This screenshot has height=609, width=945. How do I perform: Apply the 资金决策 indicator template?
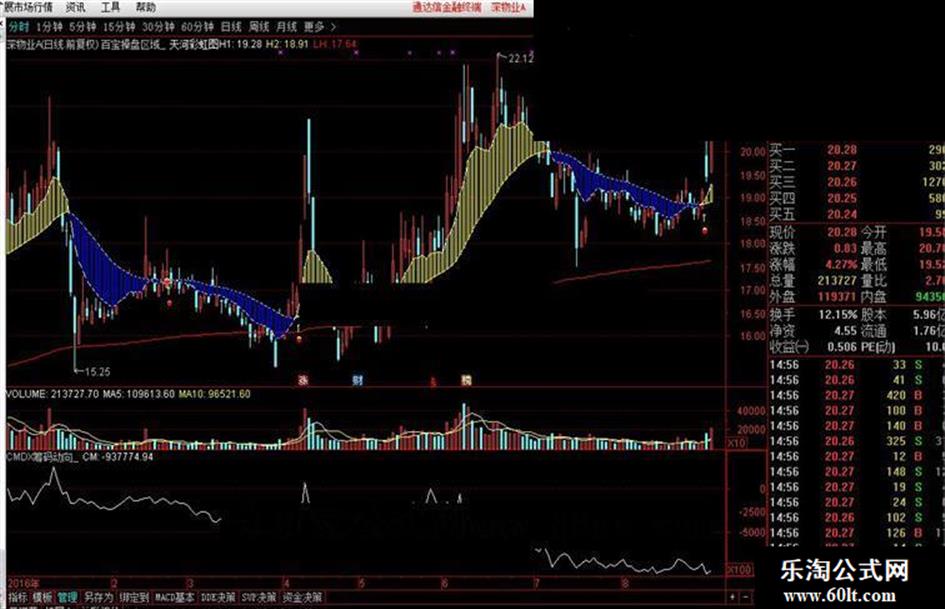coord(303,597)
